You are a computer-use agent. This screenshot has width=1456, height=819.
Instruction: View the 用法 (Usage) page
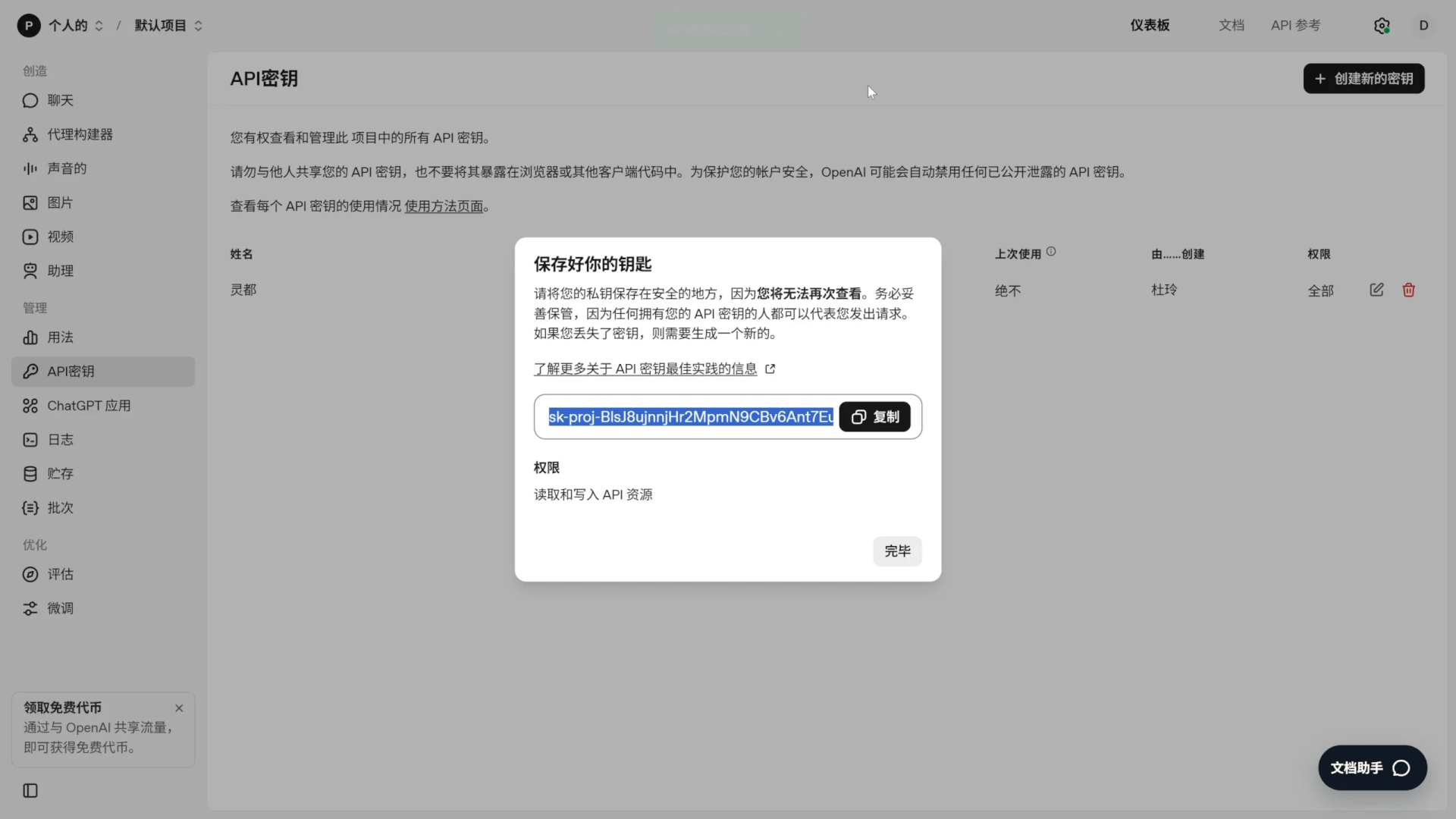click(x=59, y=337)
